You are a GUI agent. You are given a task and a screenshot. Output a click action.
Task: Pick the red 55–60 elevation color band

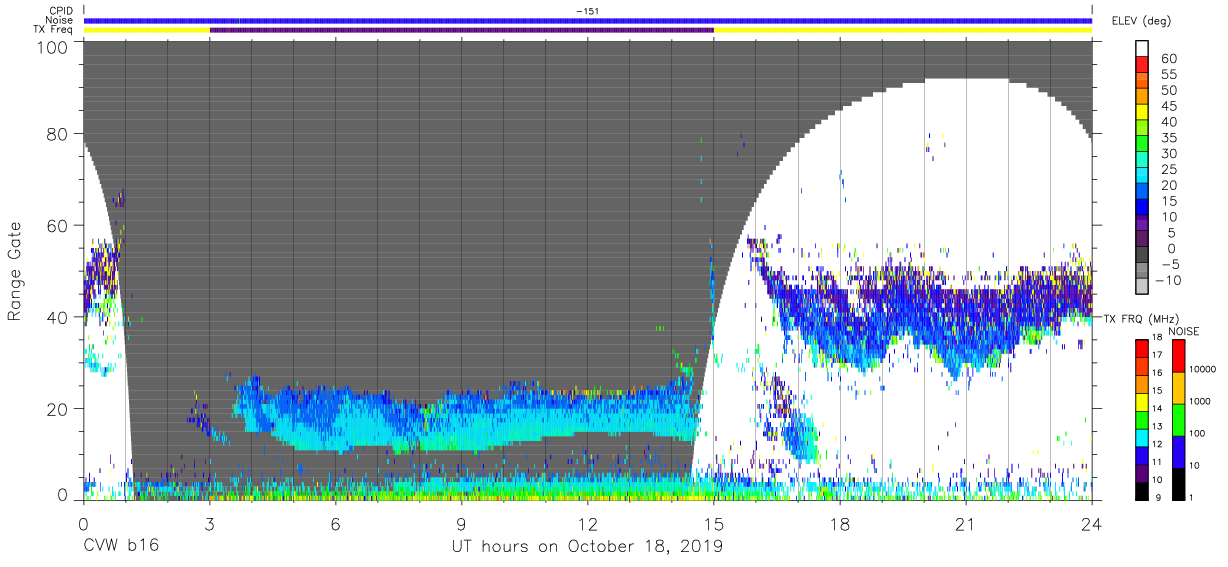point(1144,66)
